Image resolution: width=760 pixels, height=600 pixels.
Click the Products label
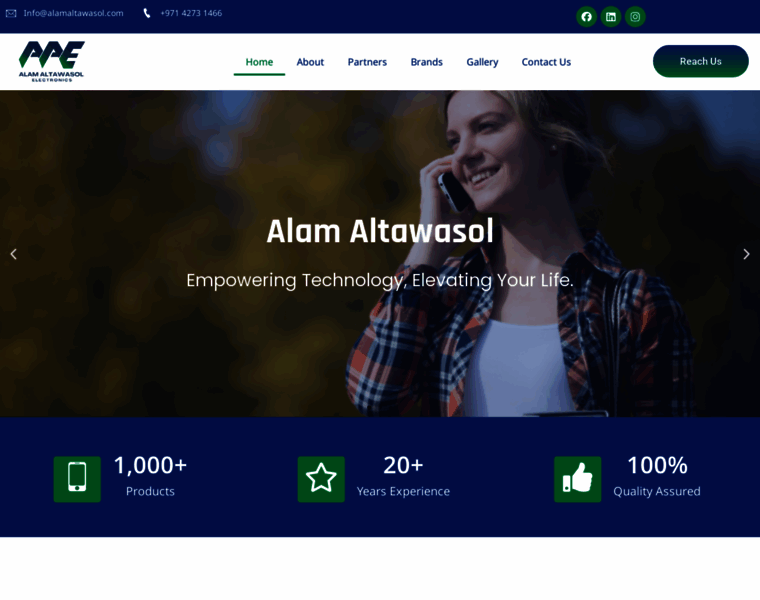(x=150, y=491)
